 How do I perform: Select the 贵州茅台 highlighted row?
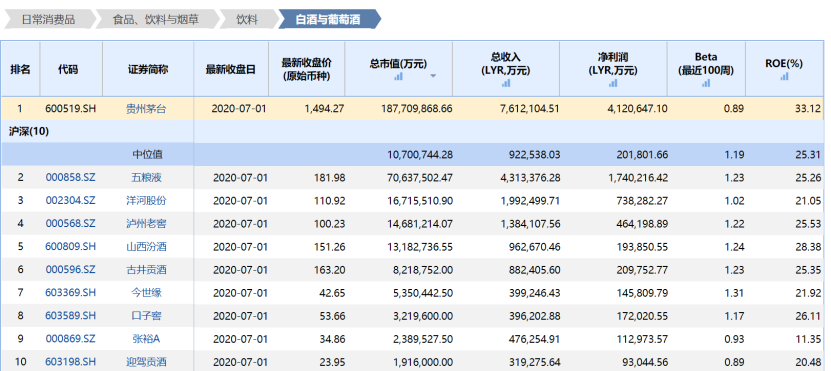(413, 109)
